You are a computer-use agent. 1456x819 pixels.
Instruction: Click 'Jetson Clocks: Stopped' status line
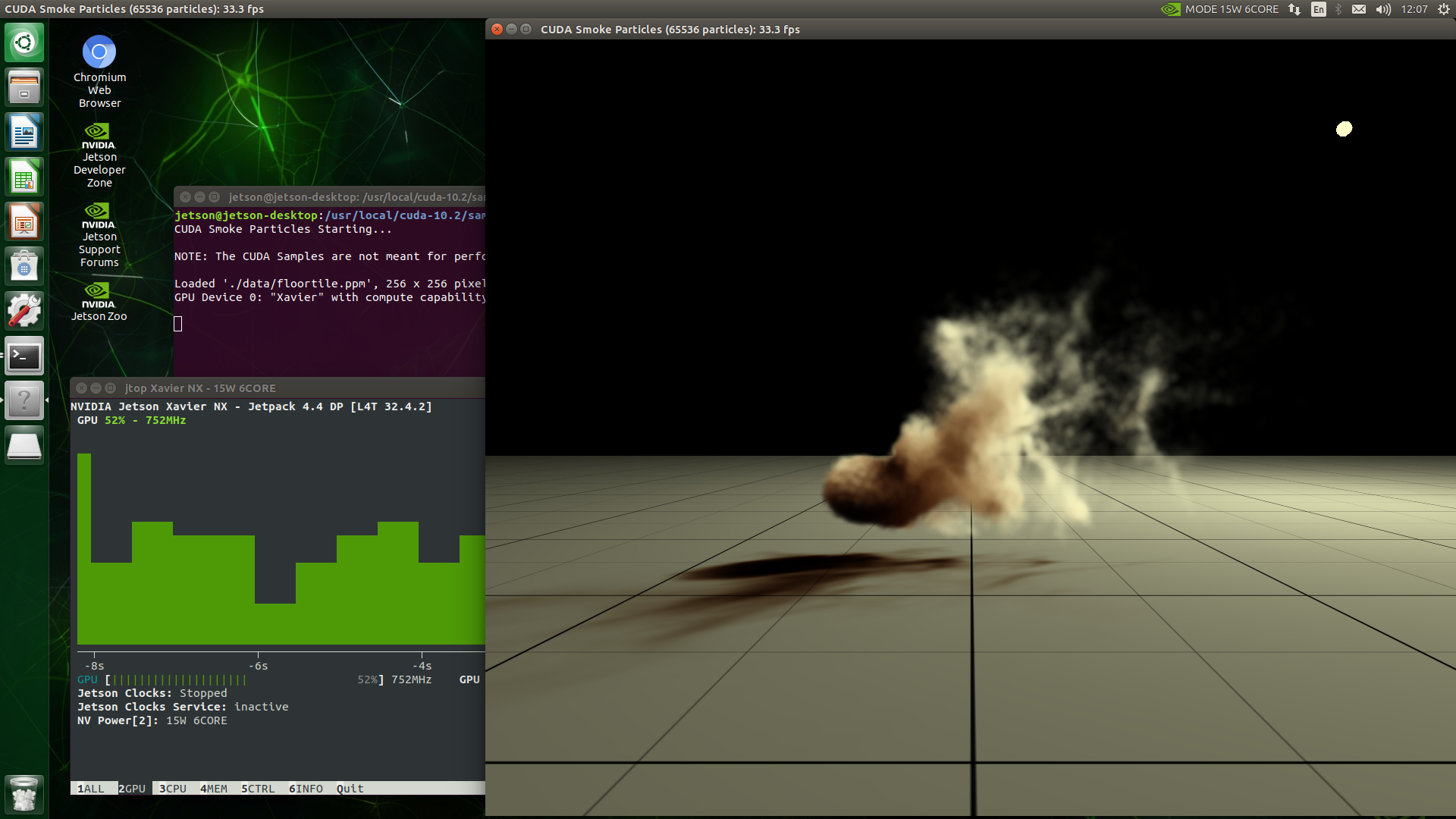click(x=152, y=693)
